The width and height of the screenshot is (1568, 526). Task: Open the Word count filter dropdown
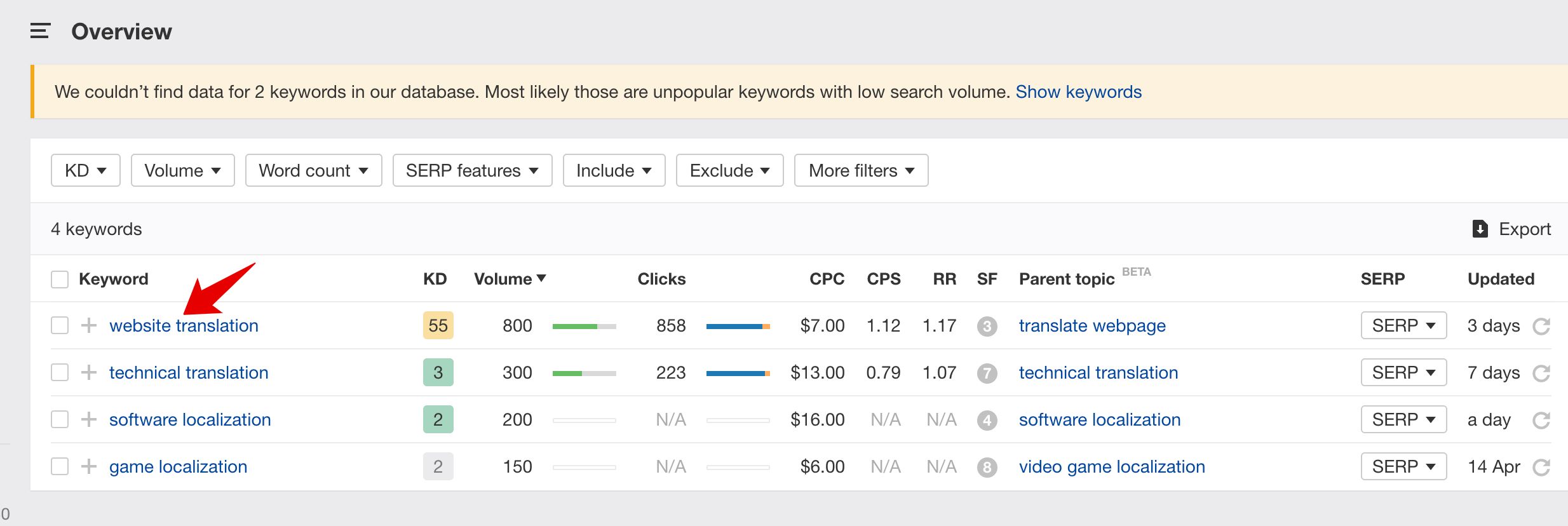[x=314, y=170]
